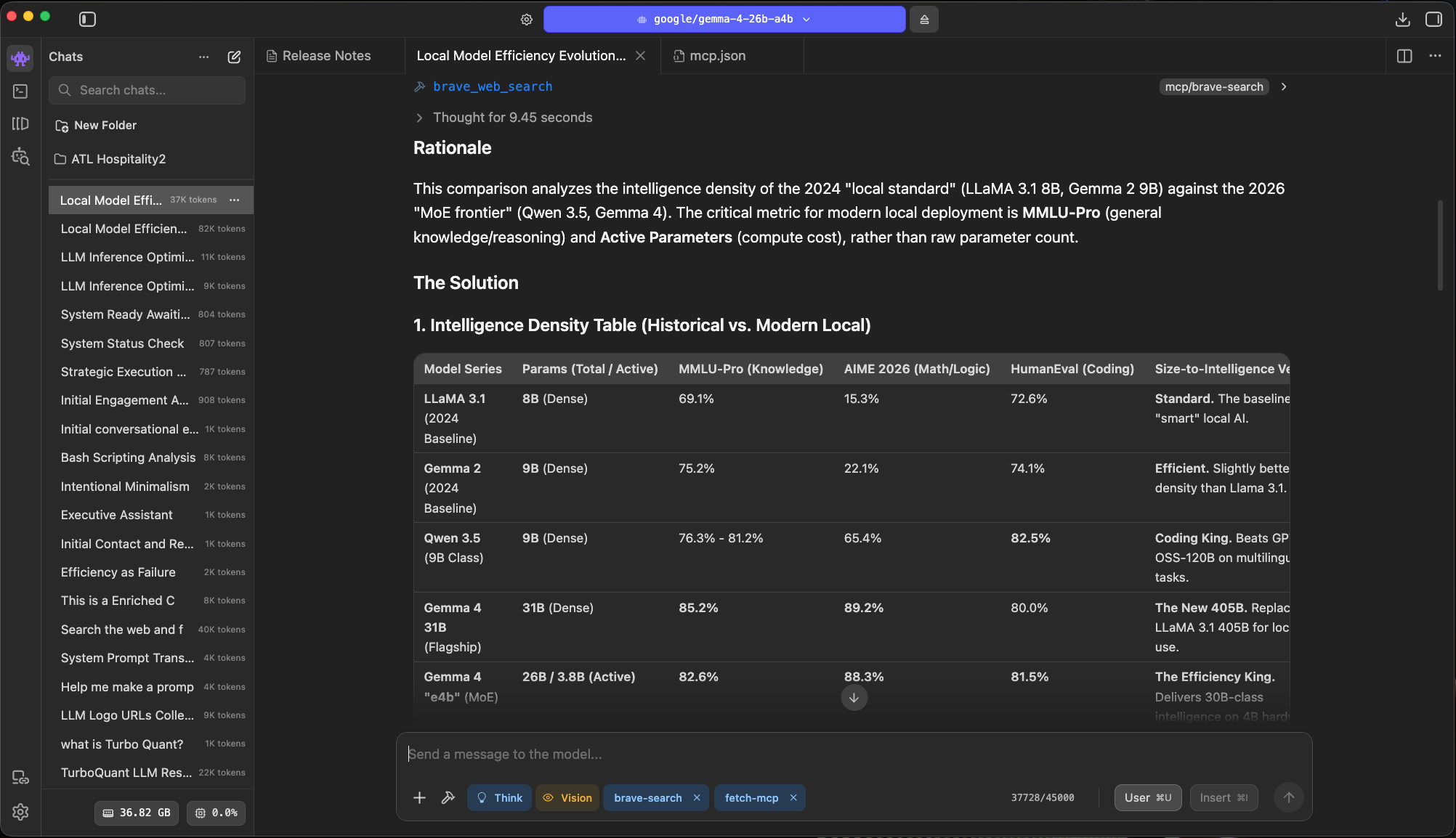Open the Developer terminal view
This screenshot has height=838, width=1456.
tap(20, 91)
